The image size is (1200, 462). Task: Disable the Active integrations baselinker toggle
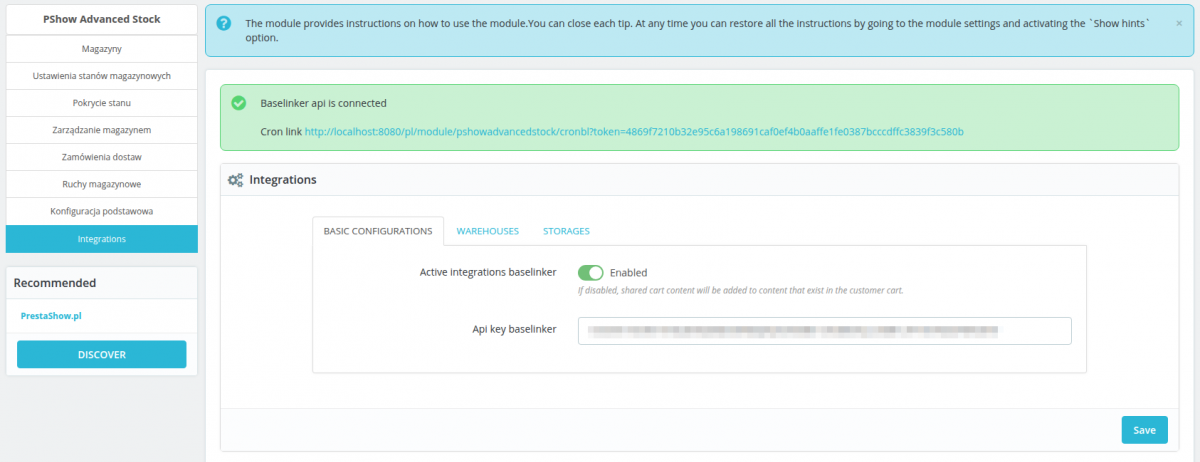(591, 272)
